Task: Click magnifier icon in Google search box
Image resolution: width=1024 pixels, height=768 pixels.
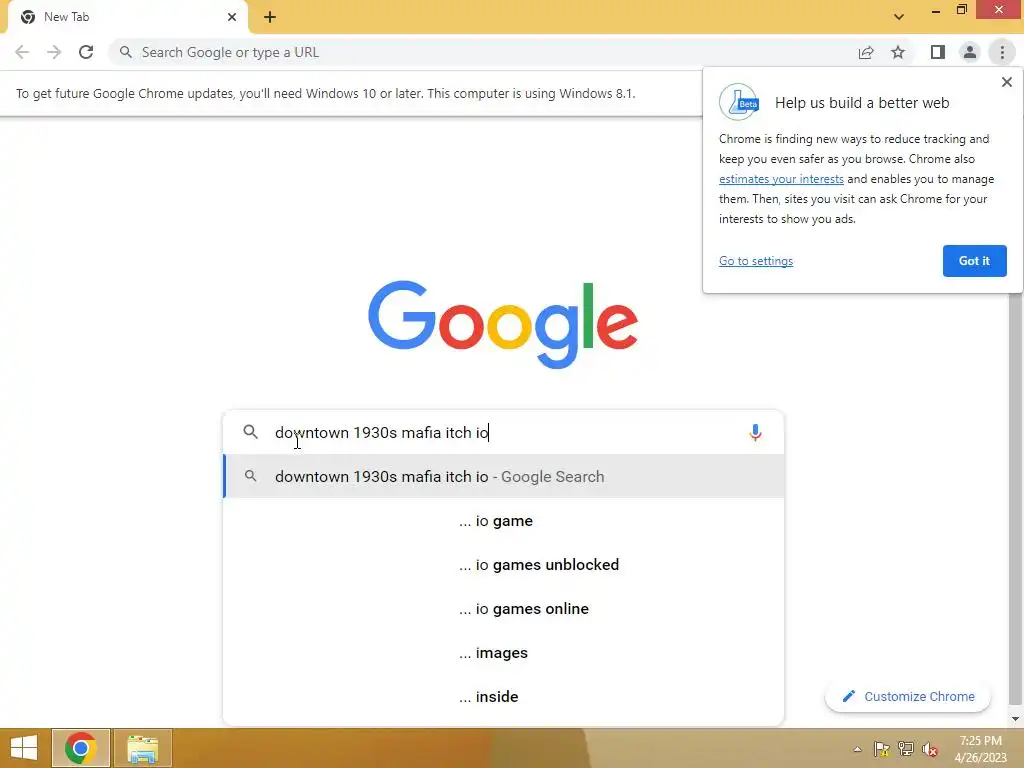Action: pyautogui.click(x=251, y=432)
